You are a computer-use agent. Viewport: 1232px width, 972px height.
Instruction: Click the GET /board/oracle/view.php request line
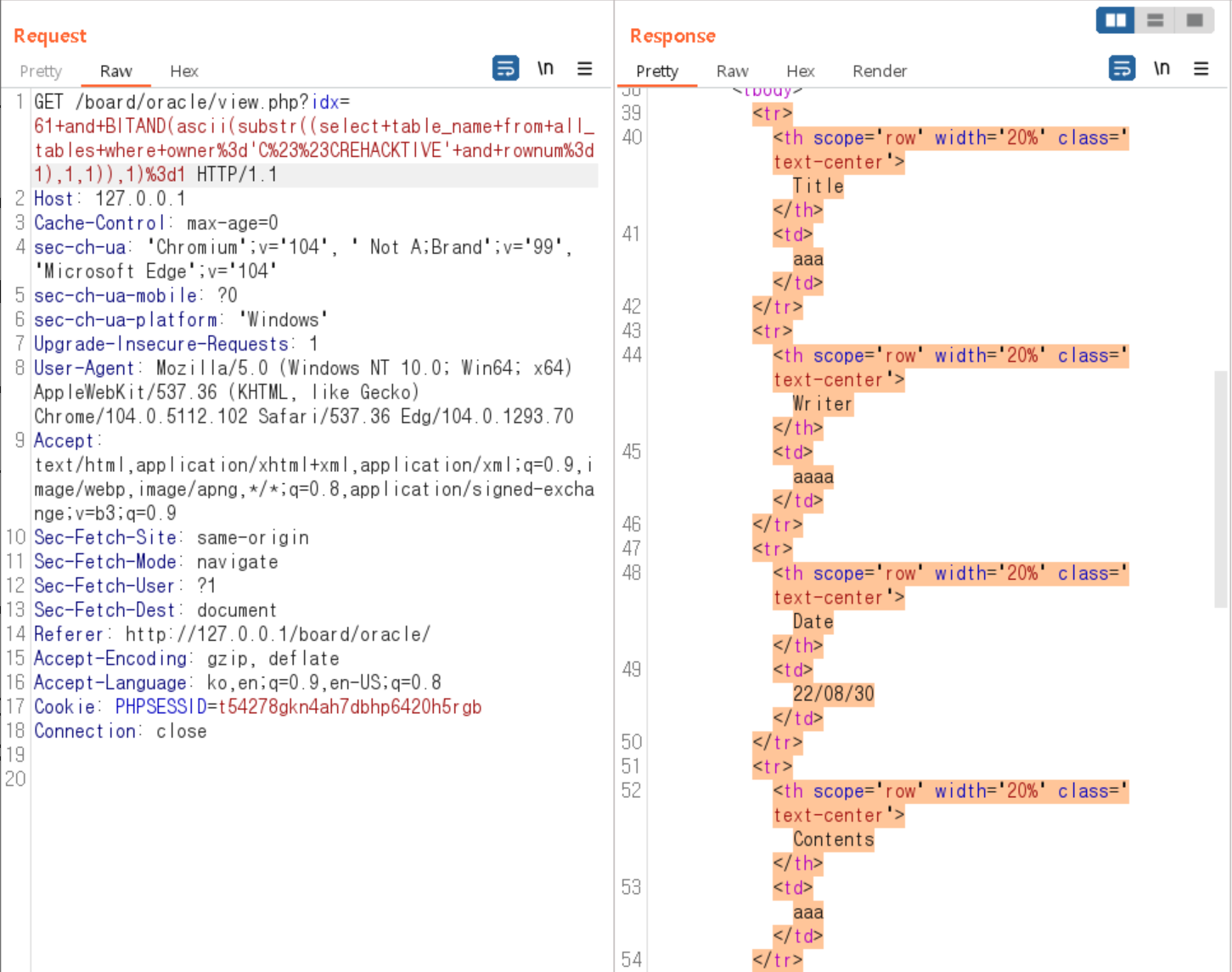click(191, 102)
